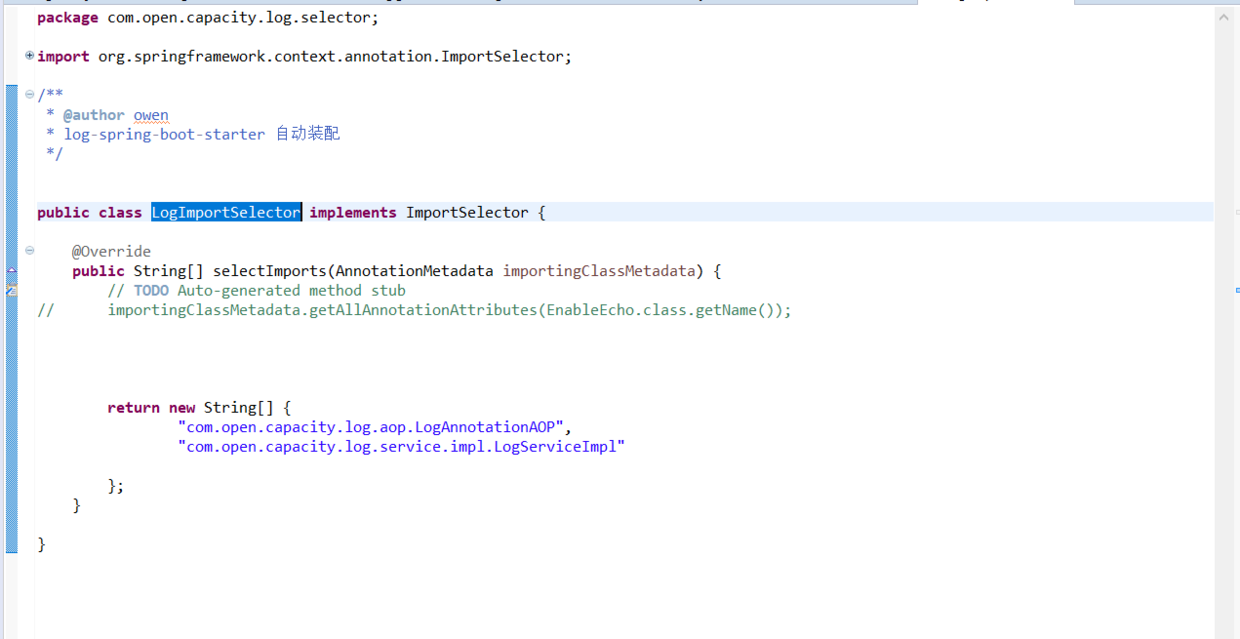This screenshot has height=639, width=1240.
Task: Click the 'implements' keyword
Action: pyautogui.click(x=353, y=212)
